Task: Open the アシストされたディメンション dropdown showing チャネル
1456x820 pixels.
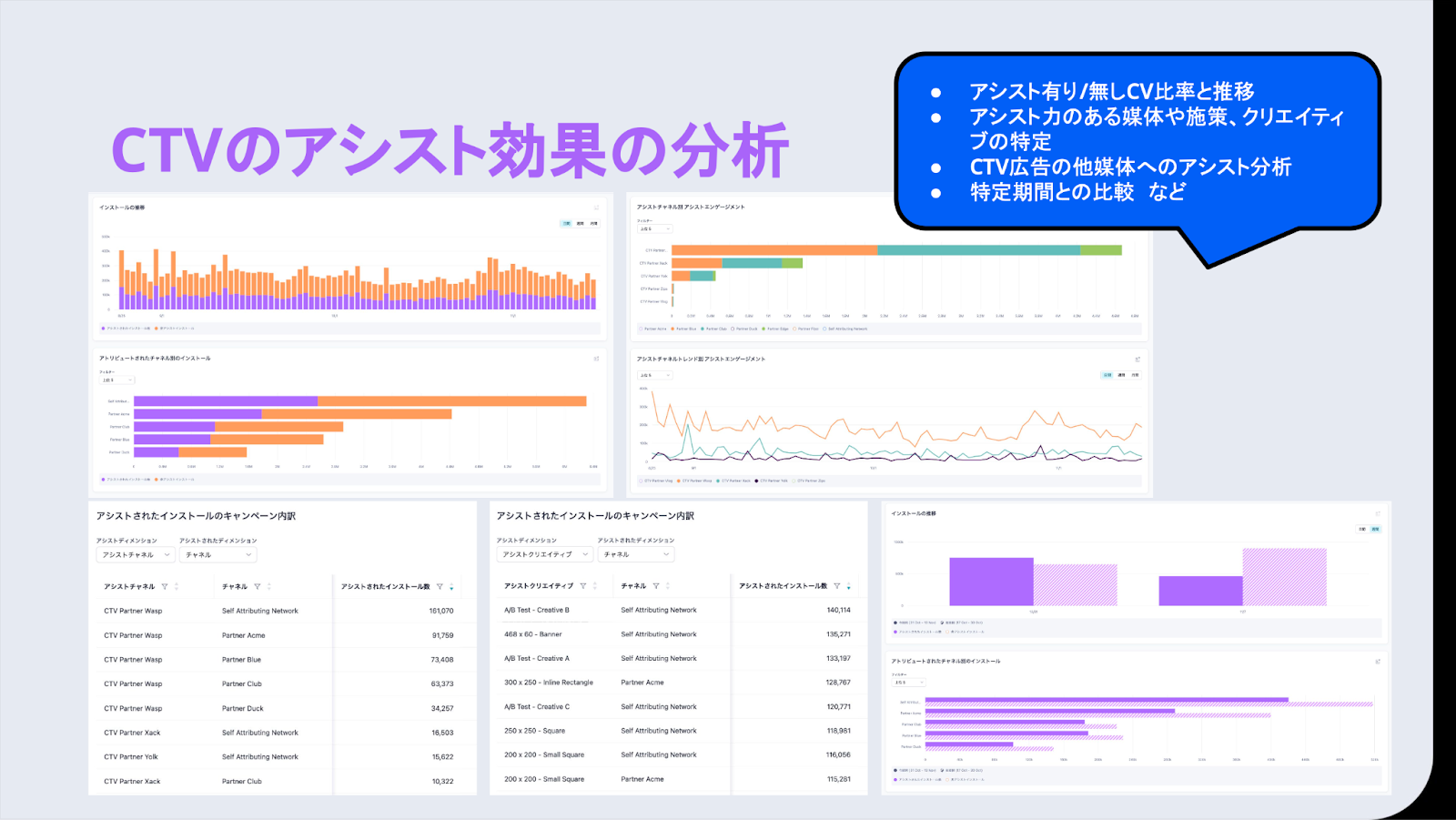Action: (218, 553)
